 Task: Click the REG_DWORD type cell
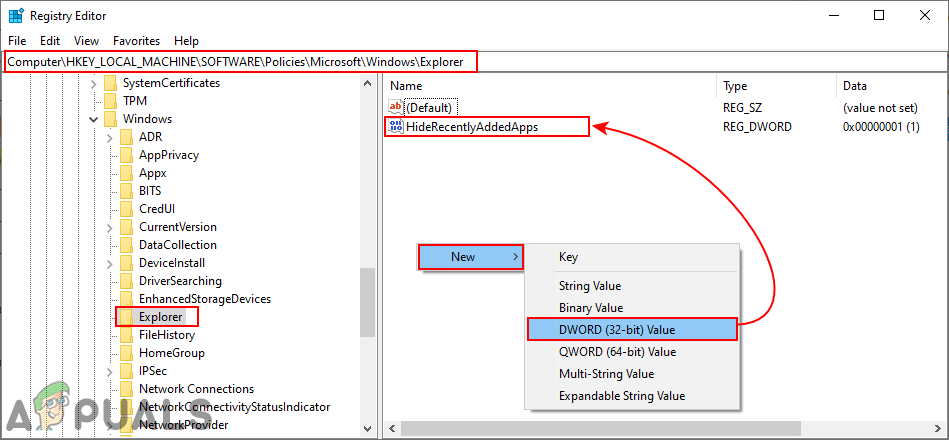(x=757, y=126)
